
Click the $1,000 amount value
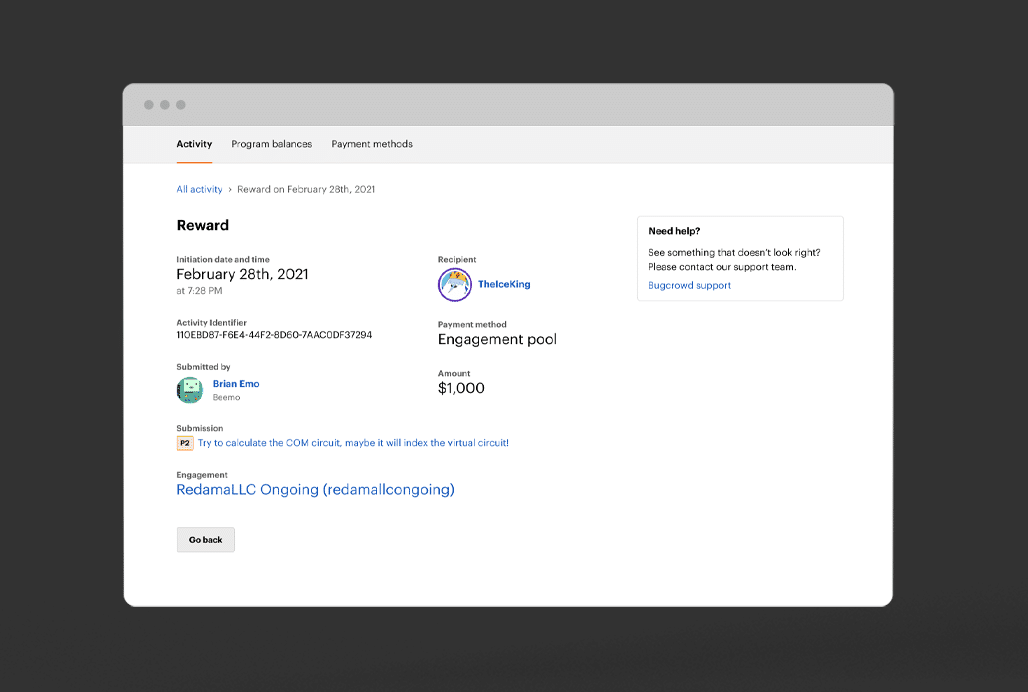pyautogui.click(x=461, y=388)
